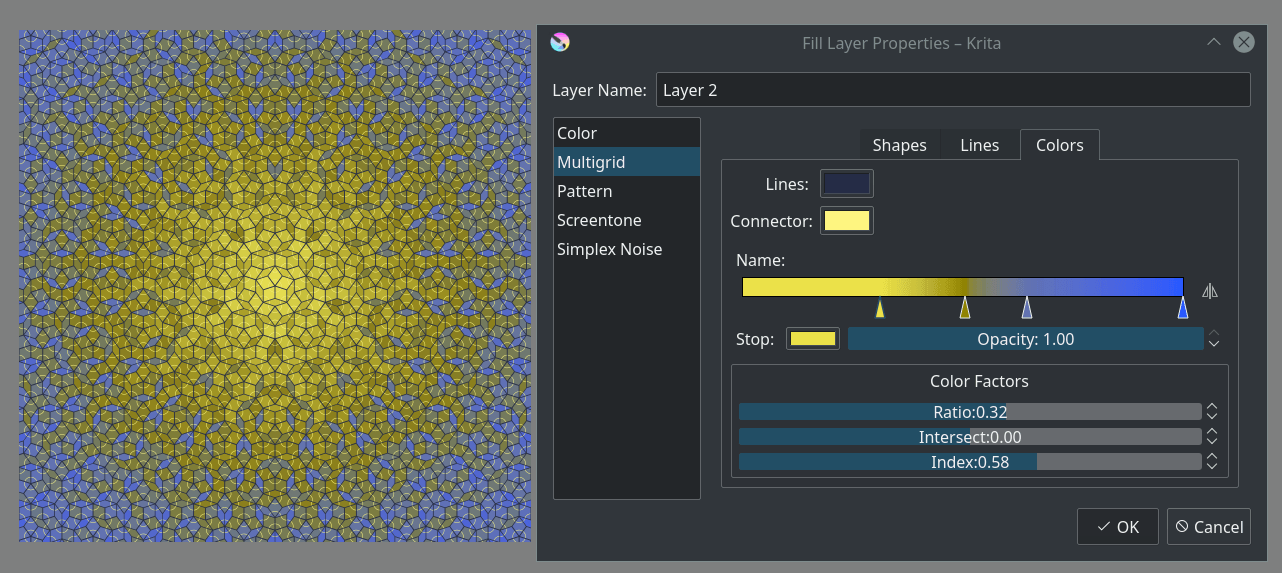The image size is (1282, 573).
Task: Click the shade-window chevron in title bar
Action: coord(1213,42)
